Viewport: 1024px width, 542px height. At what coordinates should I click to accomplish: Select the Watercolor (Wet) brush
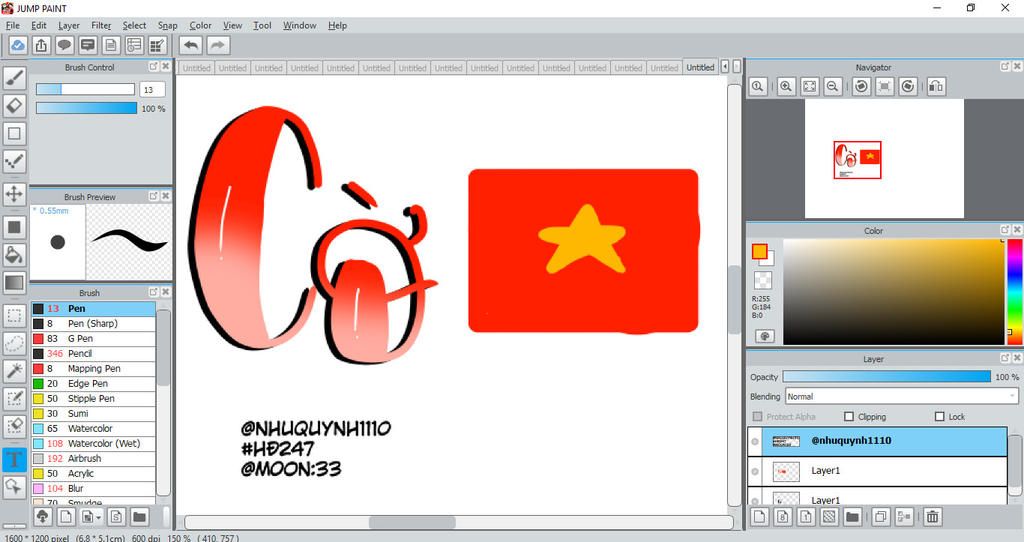93,443
